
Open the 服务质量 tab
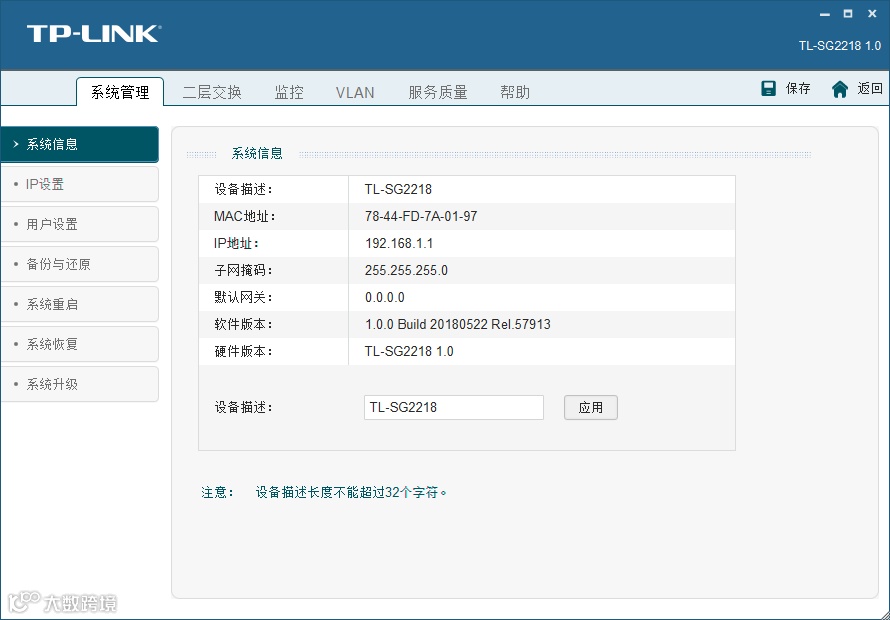click(x=438, y=92)
